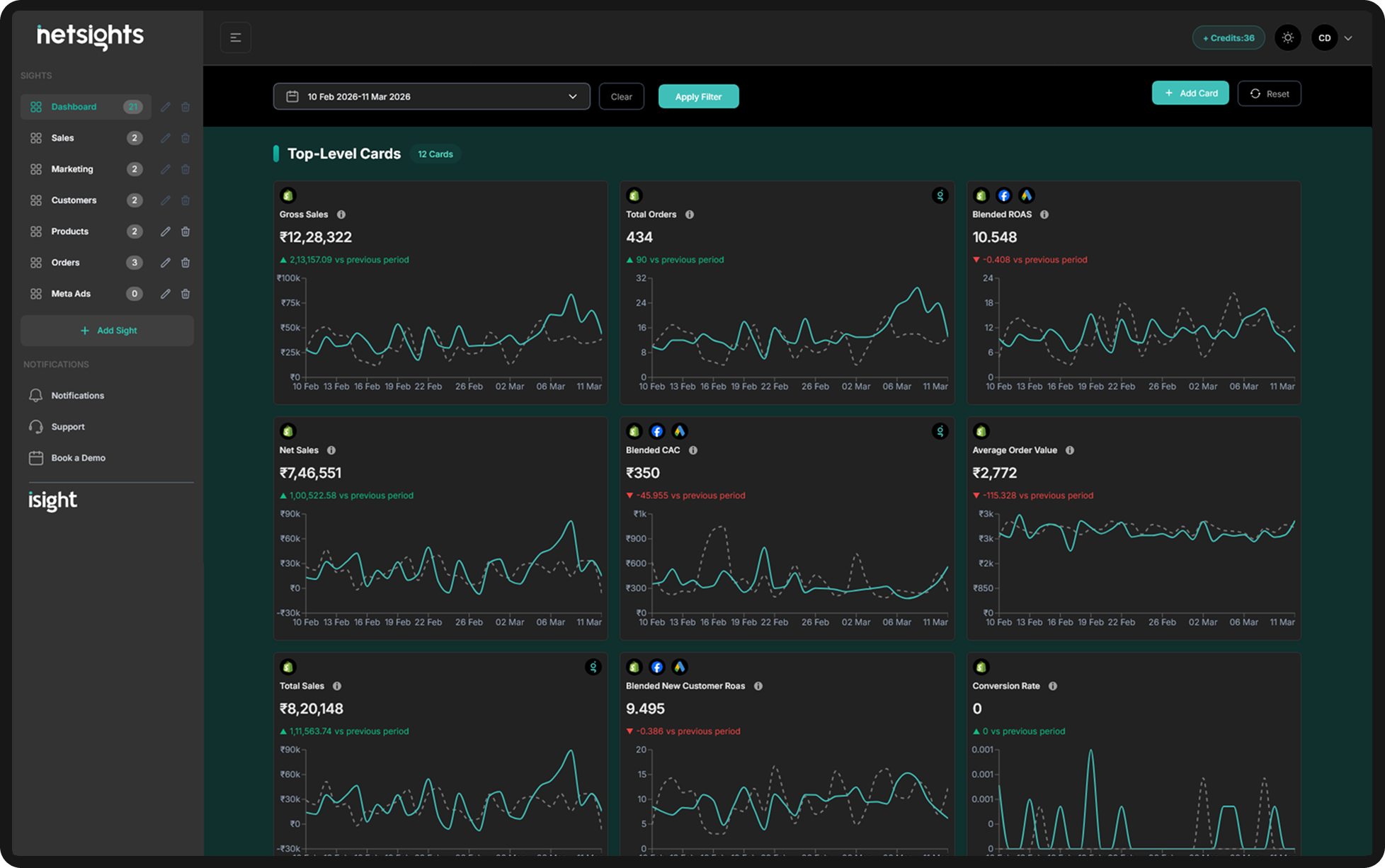Screen dimensions: 1385x868
Task: Show info for Gross Sales
Action: coord(341,215)
